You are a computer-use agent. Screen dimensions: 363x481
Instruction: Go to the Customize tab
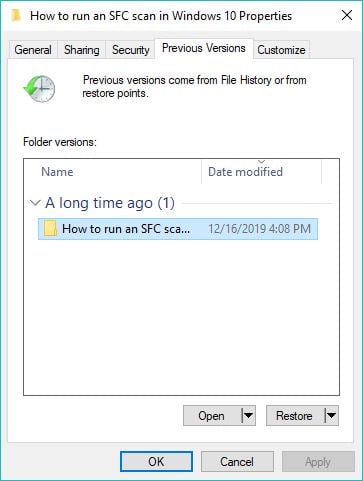click(x=281, y=50)
